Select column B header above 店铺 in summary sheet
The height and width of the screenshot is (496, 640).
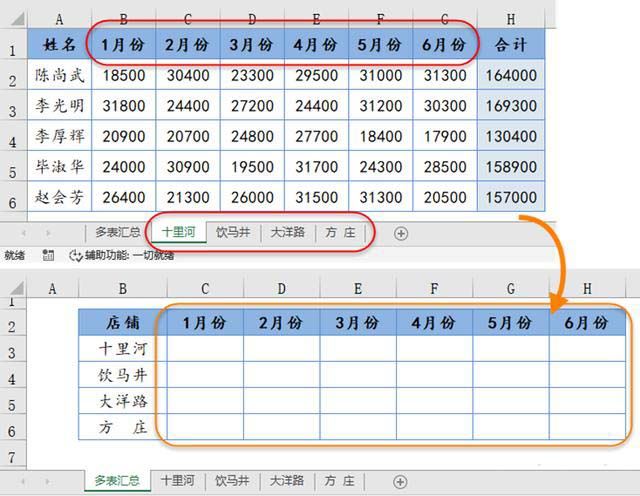(122, 289)
